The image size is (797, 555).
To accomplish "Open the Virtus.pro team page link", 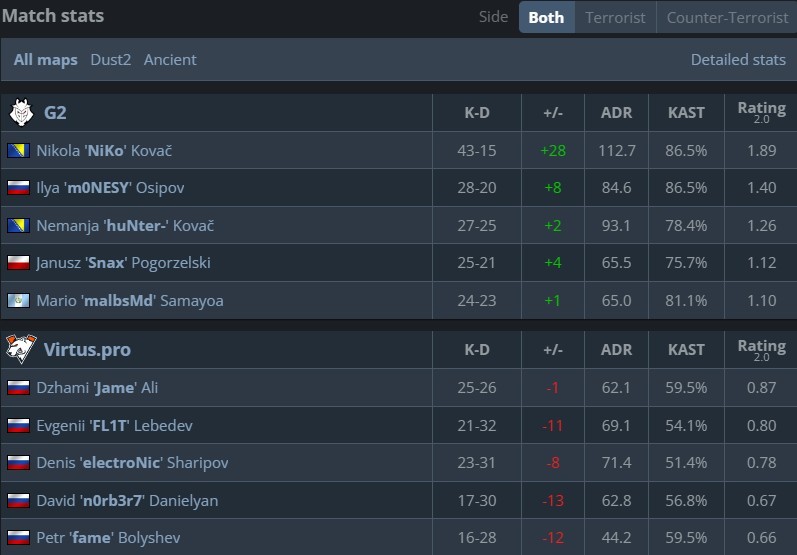I will click(87, 350).
